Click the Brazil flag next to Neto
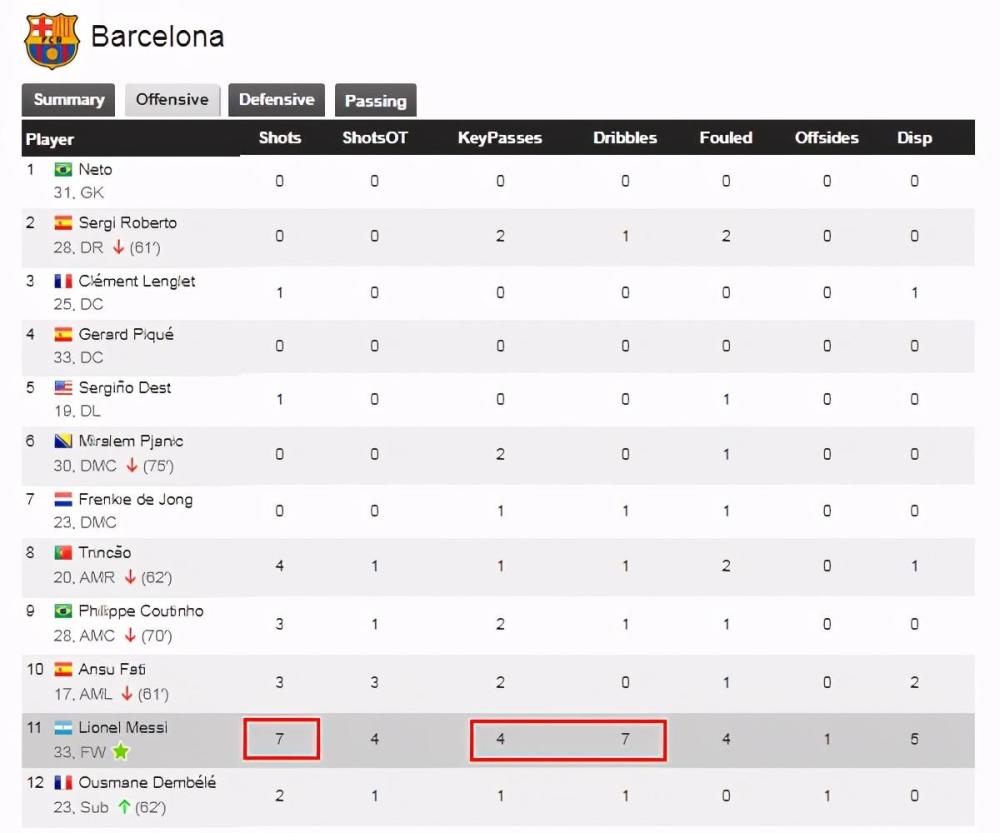This screenshot has height=833, width=1000. pos(63,170)
